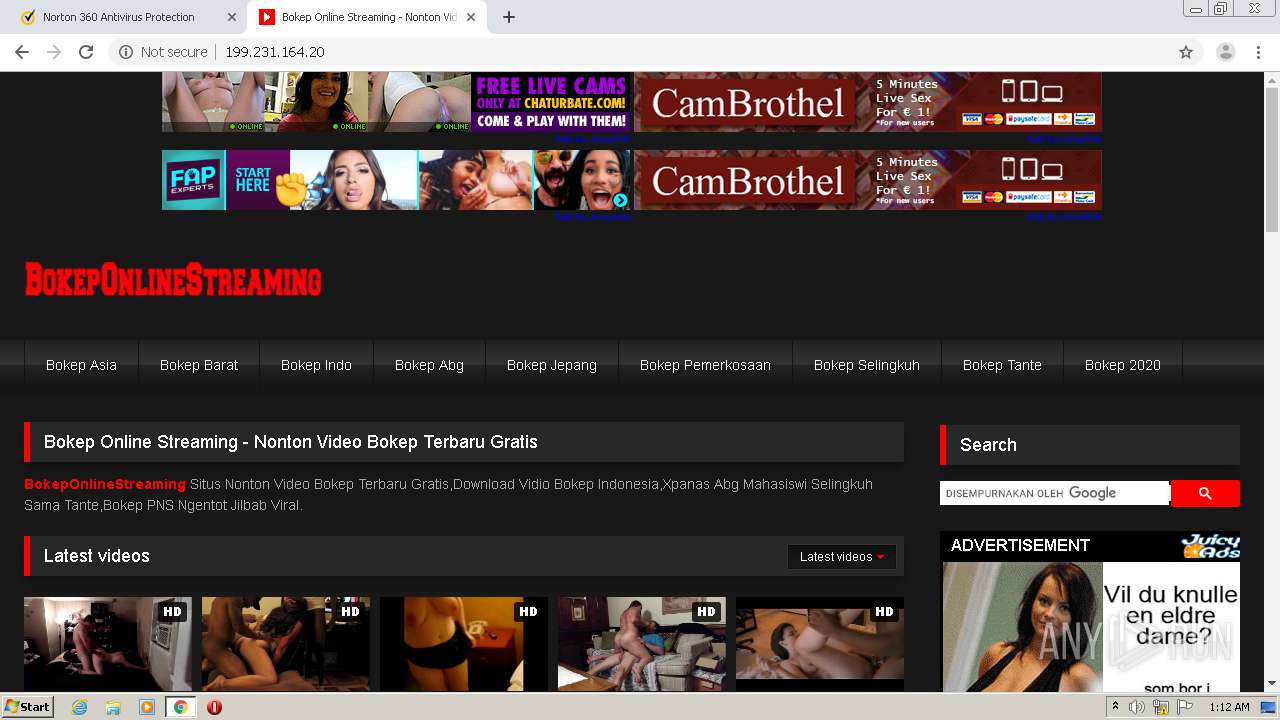Click the Google custom search input

tap(1055, 493)
